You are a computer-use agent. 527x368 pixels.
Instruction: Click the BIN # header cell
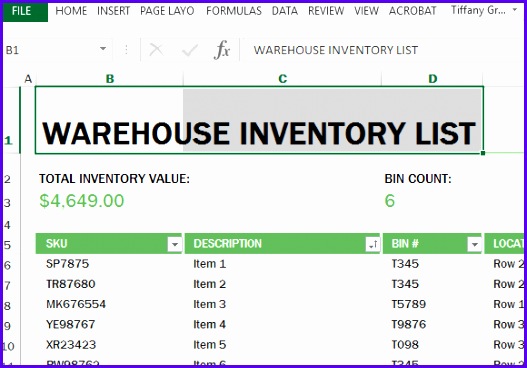tap(432, 244)
